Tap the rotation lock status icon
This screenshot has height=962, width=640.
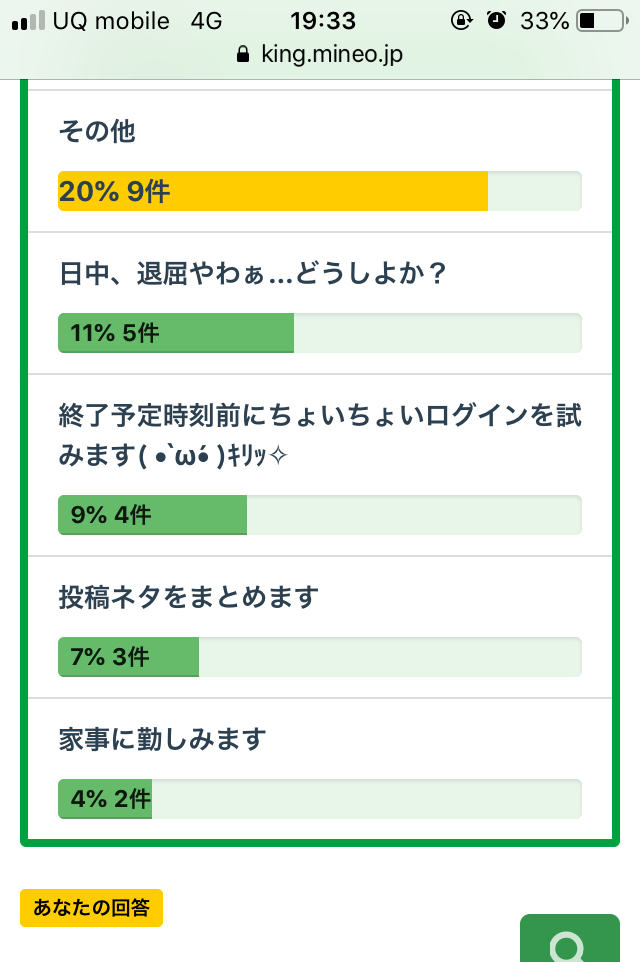[461, 20]
